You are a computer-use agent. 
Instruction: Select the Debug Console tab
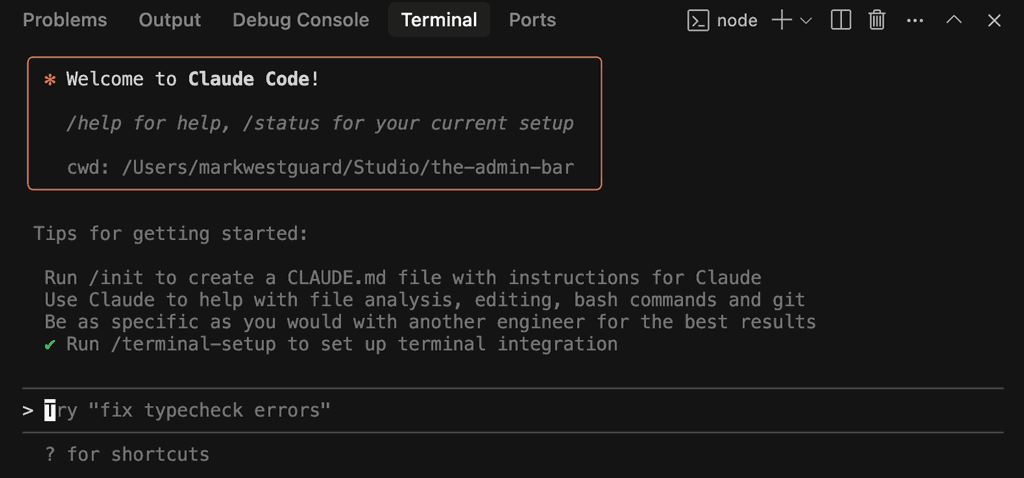pos(300,20)
